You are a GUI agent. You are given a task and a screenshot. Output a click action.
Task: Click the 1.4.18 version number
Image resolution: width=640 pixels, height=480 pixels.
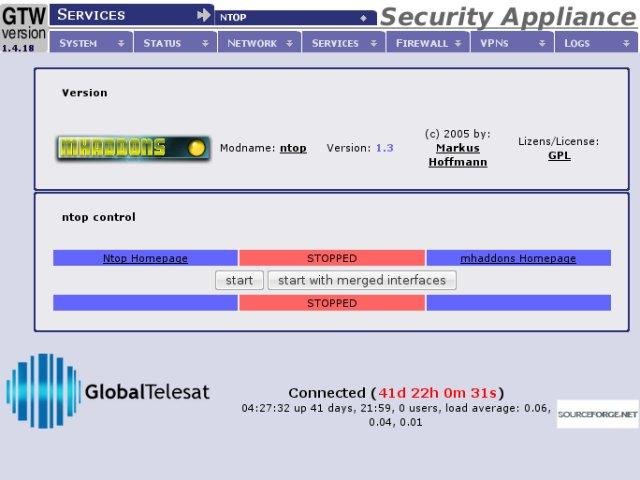pos(18,48)
